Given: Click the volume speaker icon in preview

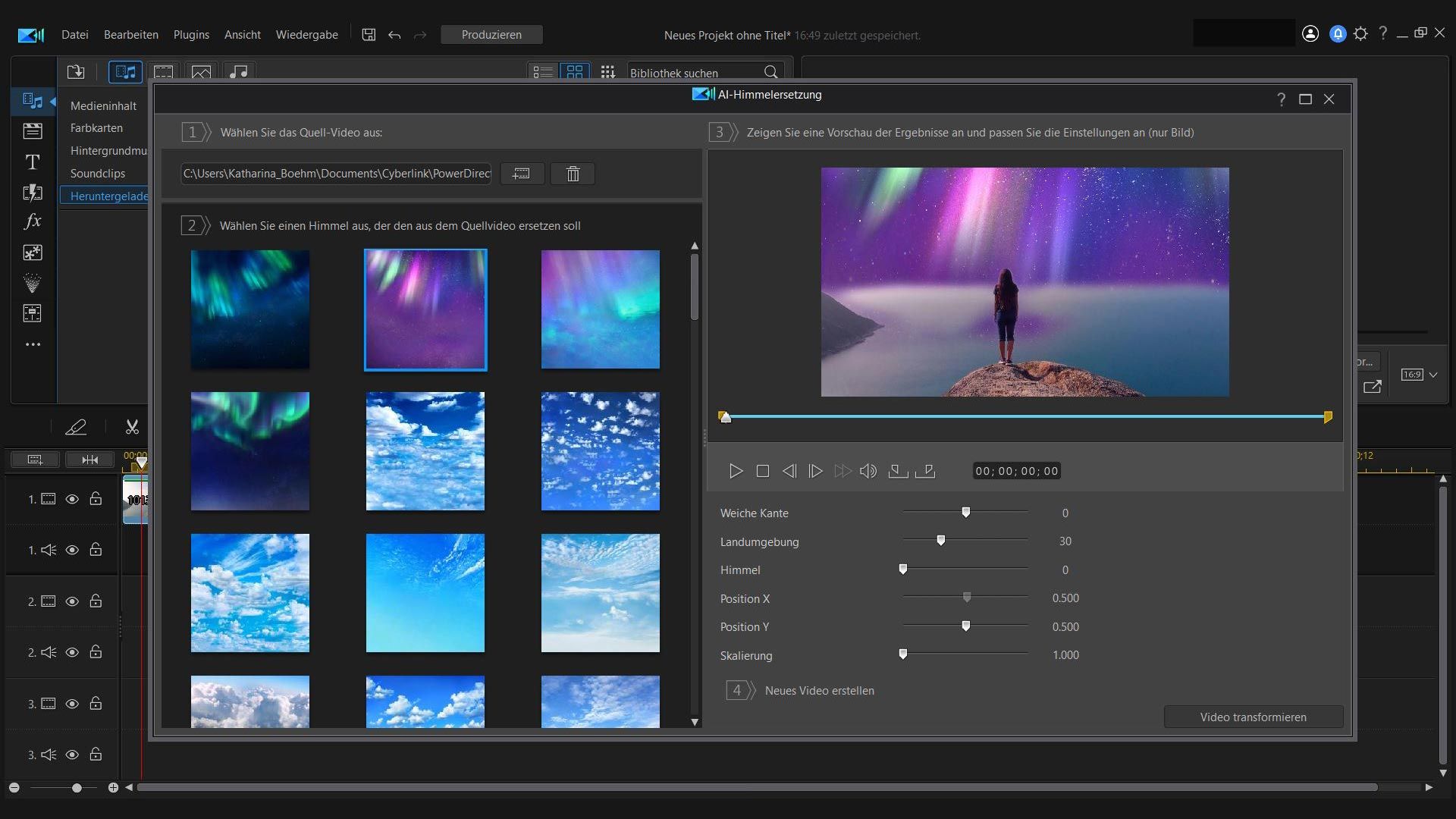Looking at the screenshot, I should [868, 471].
